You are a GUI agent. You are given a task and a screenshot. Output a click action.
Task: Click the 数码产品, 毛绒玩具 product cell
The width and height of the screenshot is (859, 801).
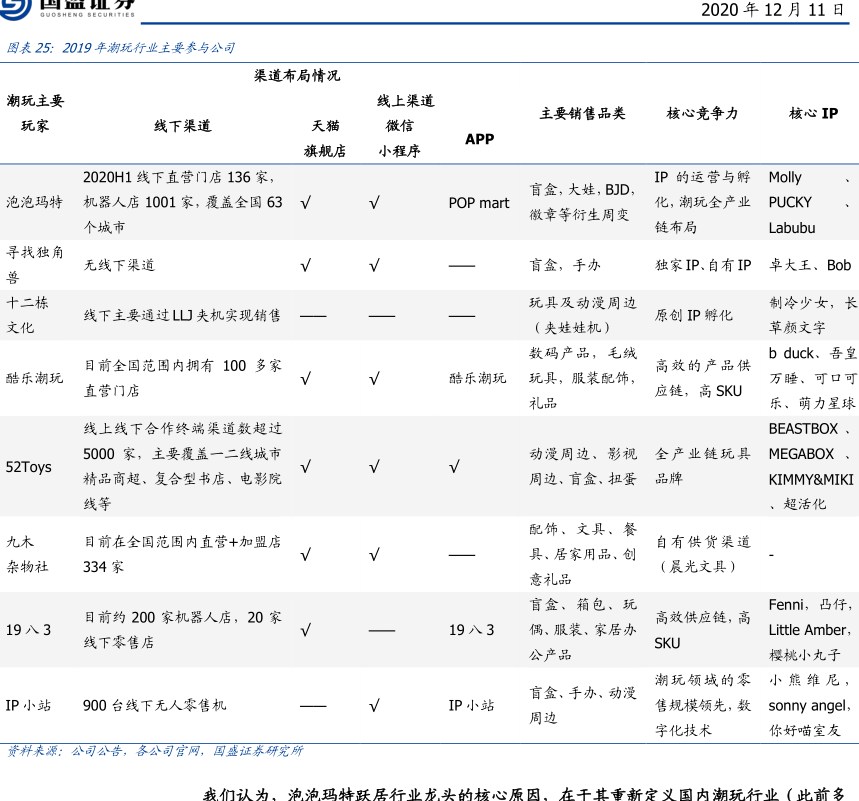pos(582,378)
